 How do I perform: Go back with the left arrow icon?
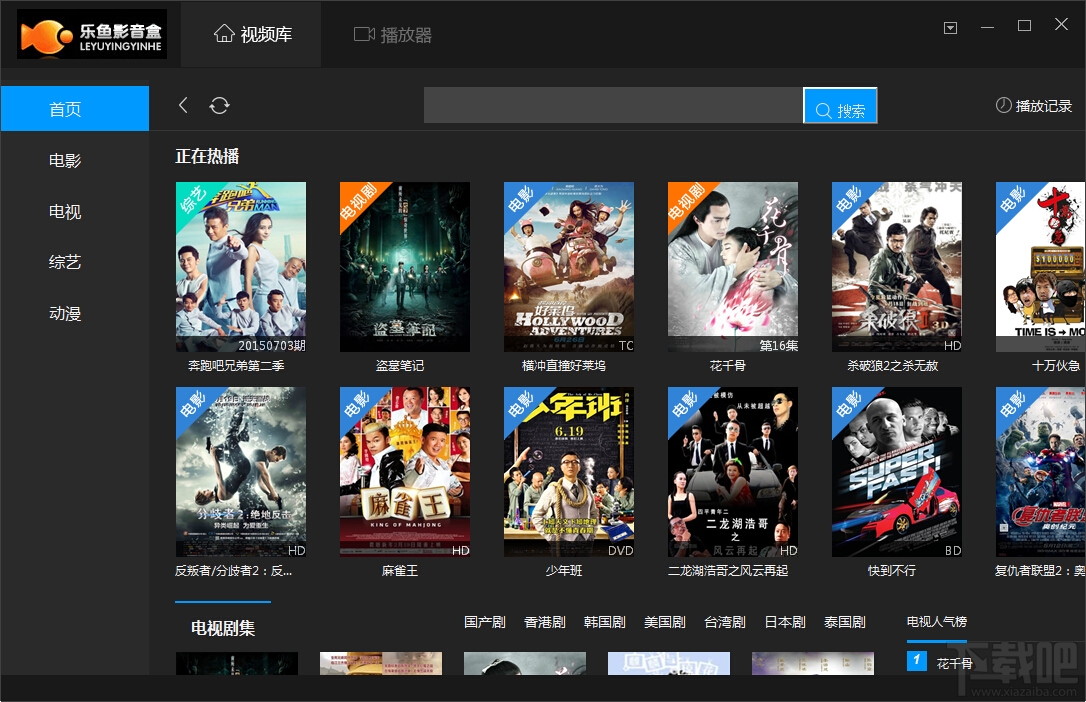click(x=183, y=105)
